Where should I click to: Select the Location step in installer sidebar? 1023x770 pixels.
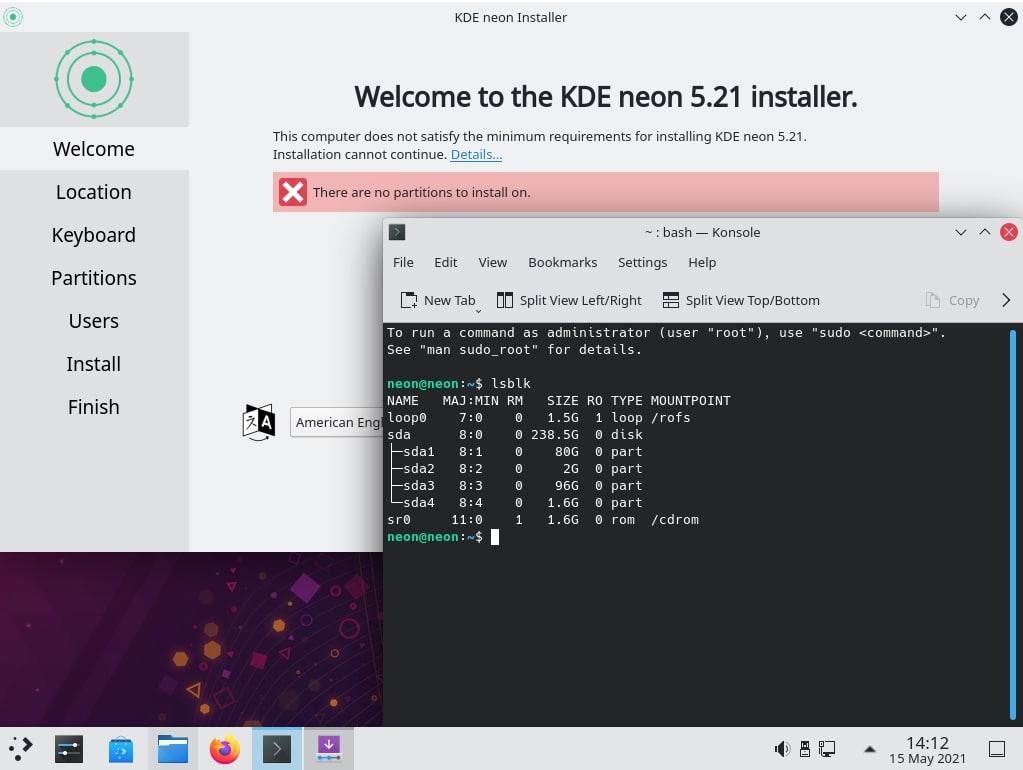click(94, 192)
